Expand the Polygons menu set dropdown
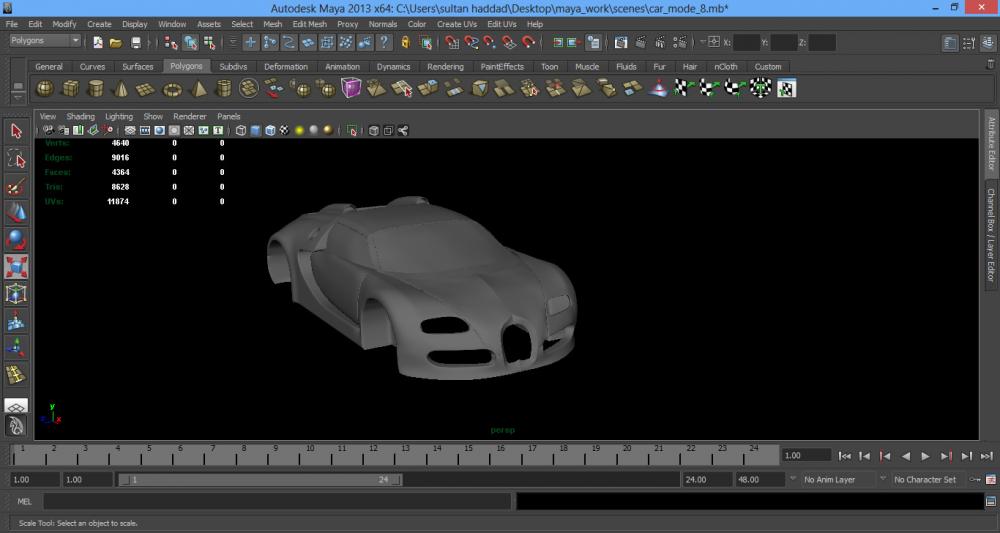 click(x=46, y=41)
